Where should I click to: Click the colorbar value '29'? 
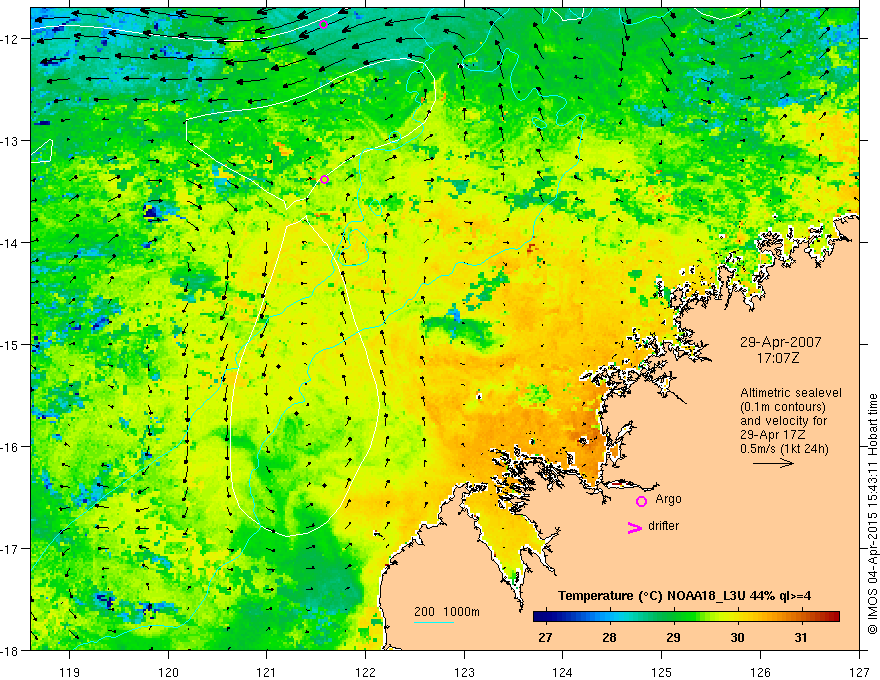click(x=673, y=637)
